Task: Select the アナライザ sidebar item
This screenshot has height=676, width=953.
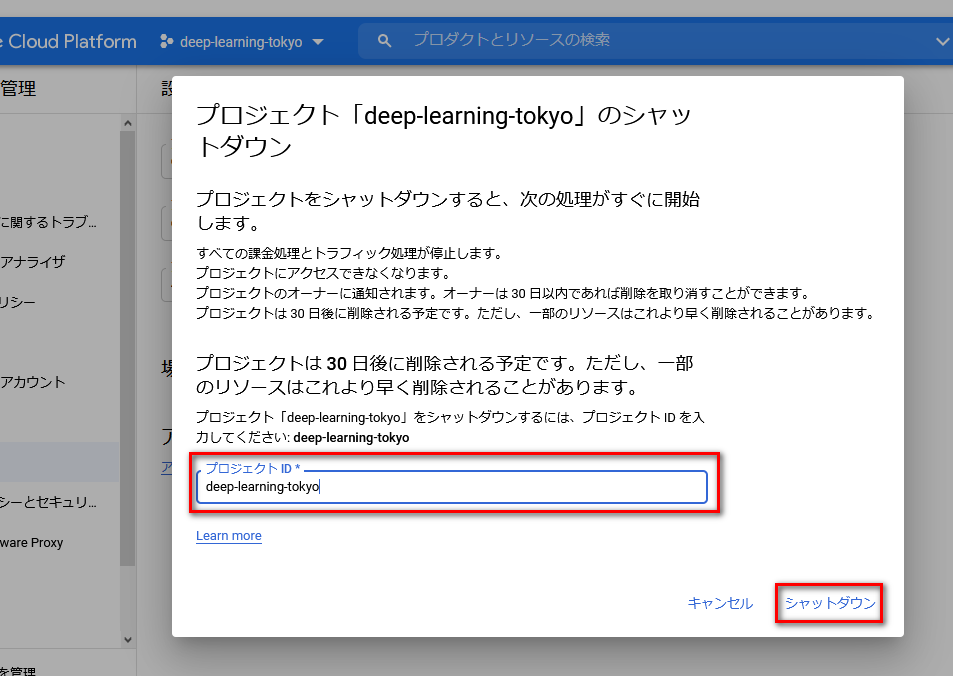Action: pyautogui.click(x=33, y=262)
